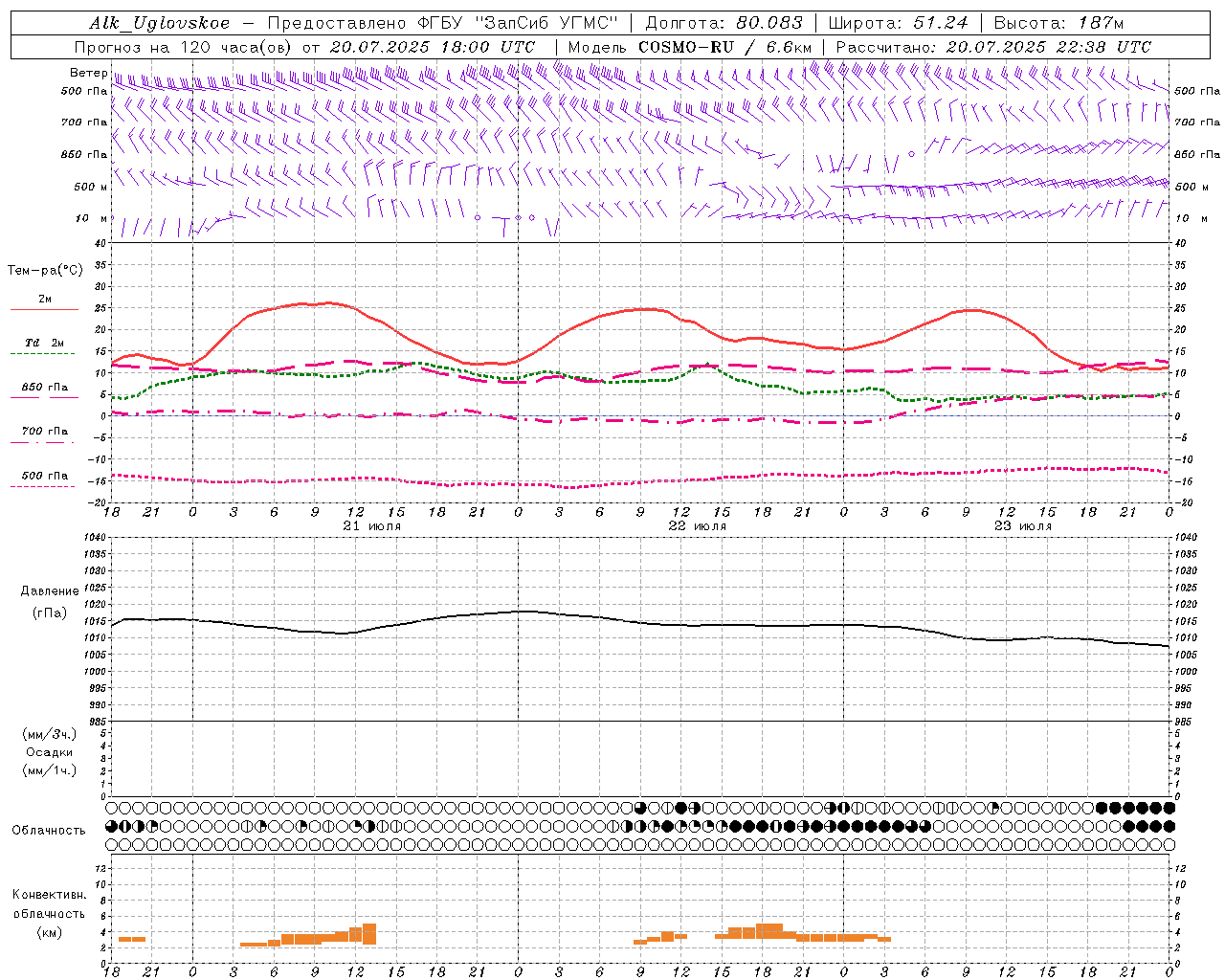1225x980 pixels.
Task: Click the 10 м wind level label on the left
Action: 91,218
